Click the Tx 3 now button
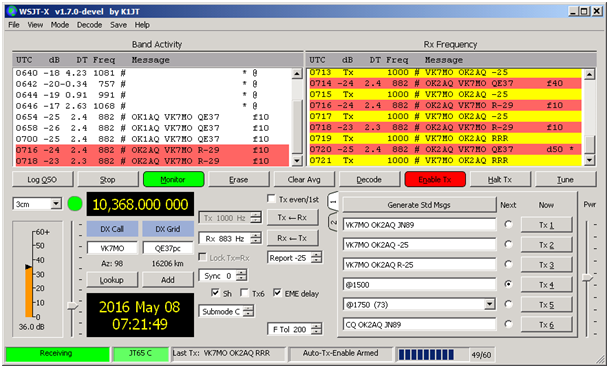The width and height of the screenshot is (609, 368). tap(546, 265)
